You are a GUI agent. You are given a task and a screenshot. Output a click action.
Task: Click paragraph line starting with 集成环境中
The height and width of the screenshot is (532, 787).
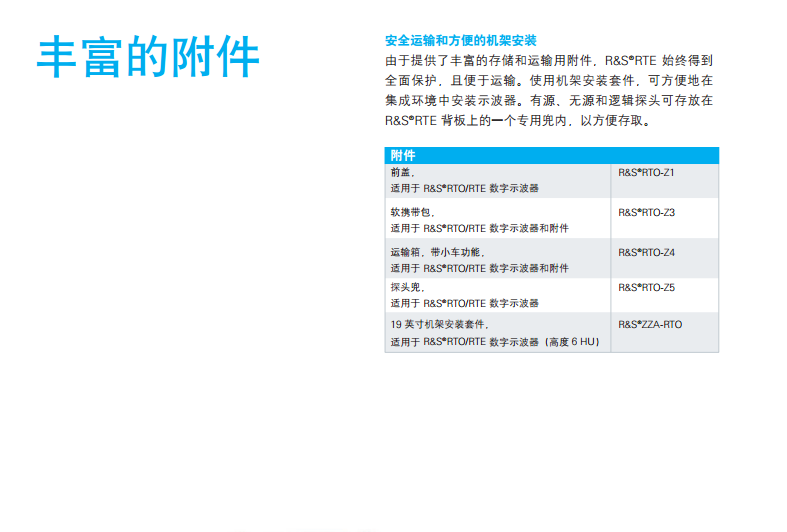(x=549, y=101)
